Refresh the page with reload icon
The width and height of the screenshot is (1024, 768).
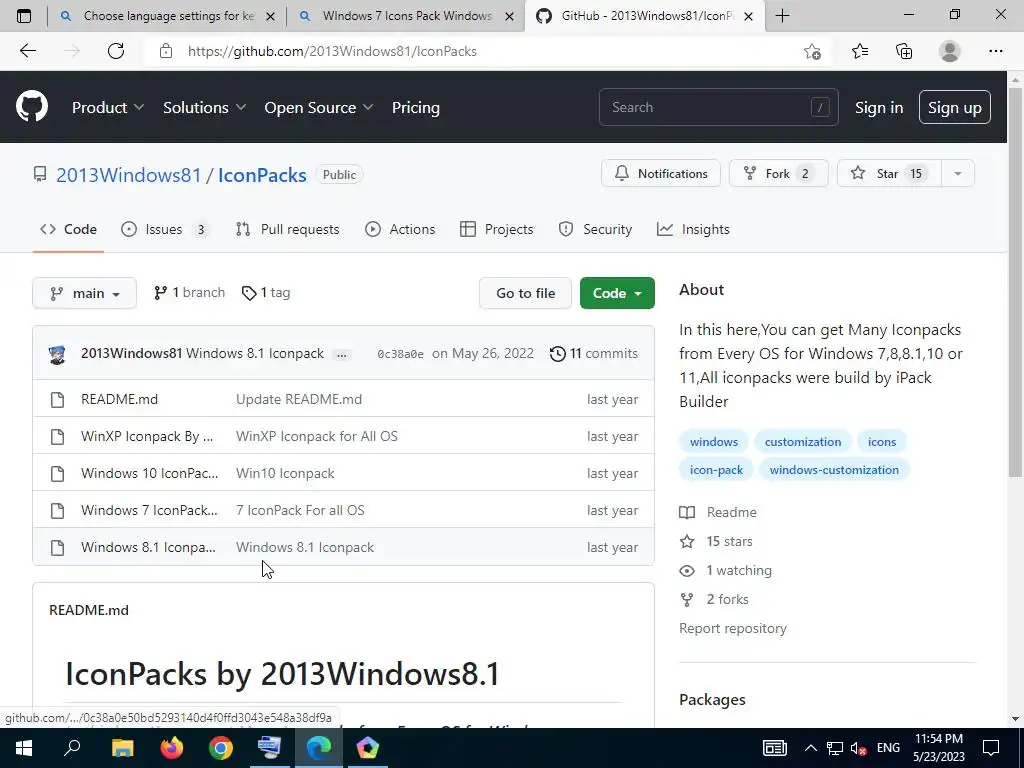click(116, 51)
